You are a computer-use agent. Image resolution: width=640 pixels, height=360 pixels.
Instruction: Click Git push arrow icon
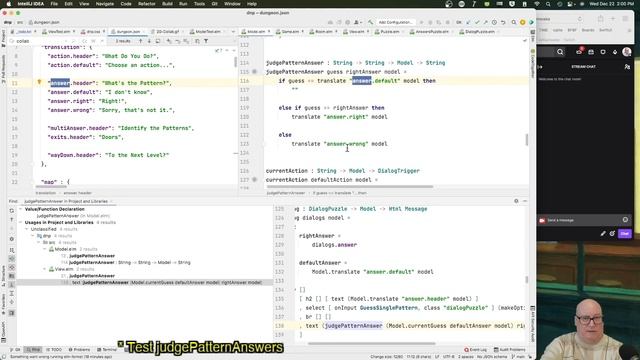pyautogui.click(x=485, y=22)
